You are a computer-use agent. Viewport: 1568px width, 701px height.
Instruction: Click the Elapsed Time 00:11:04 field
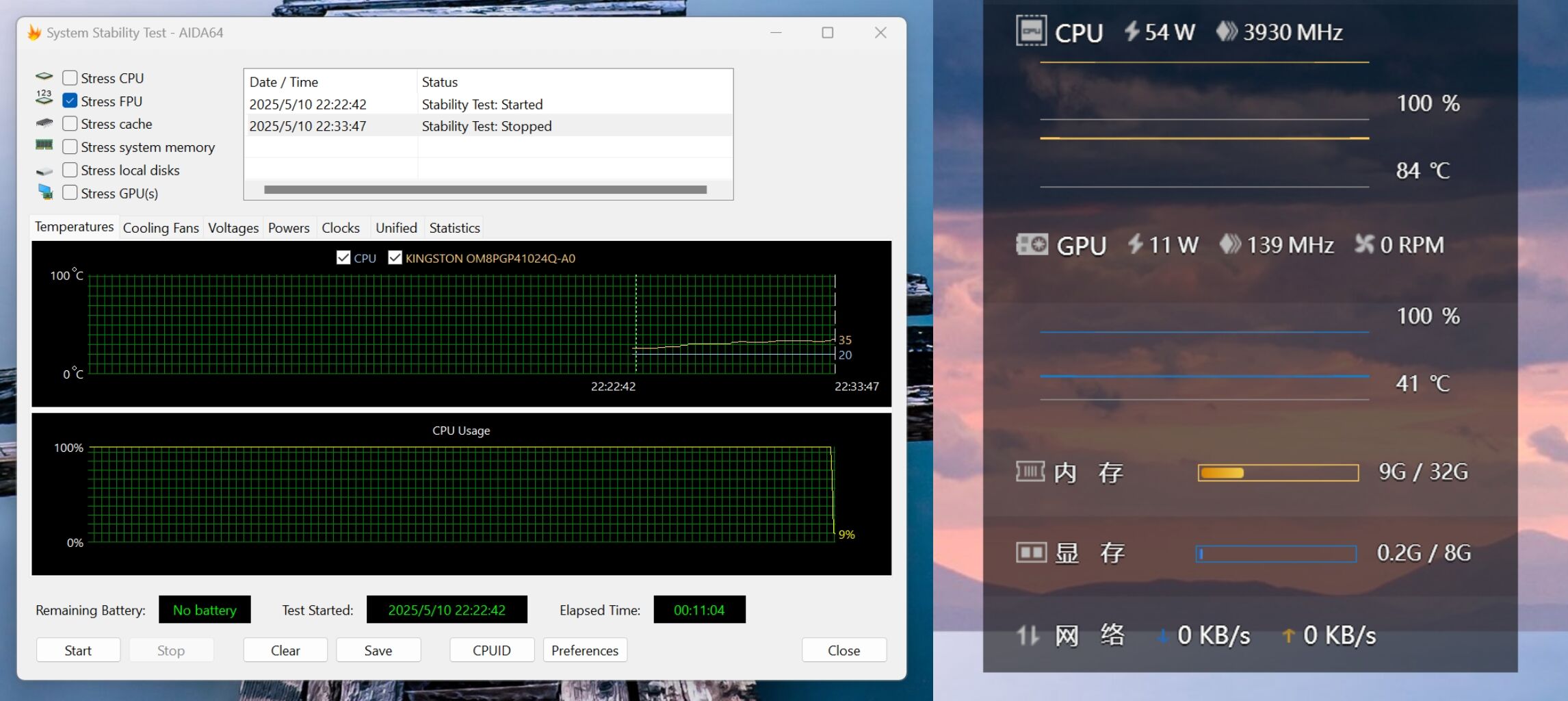point(699,610)
